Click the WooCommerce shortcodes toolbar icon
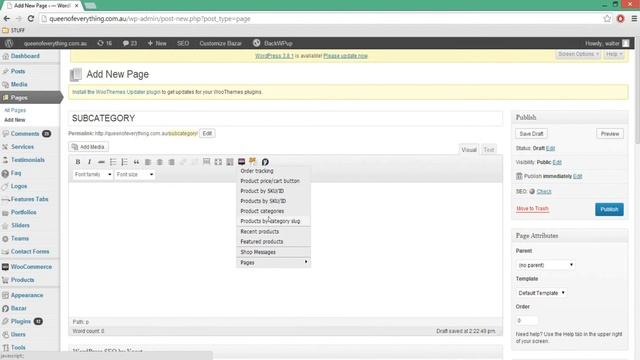The image size is (640, 360). [242, 162]
